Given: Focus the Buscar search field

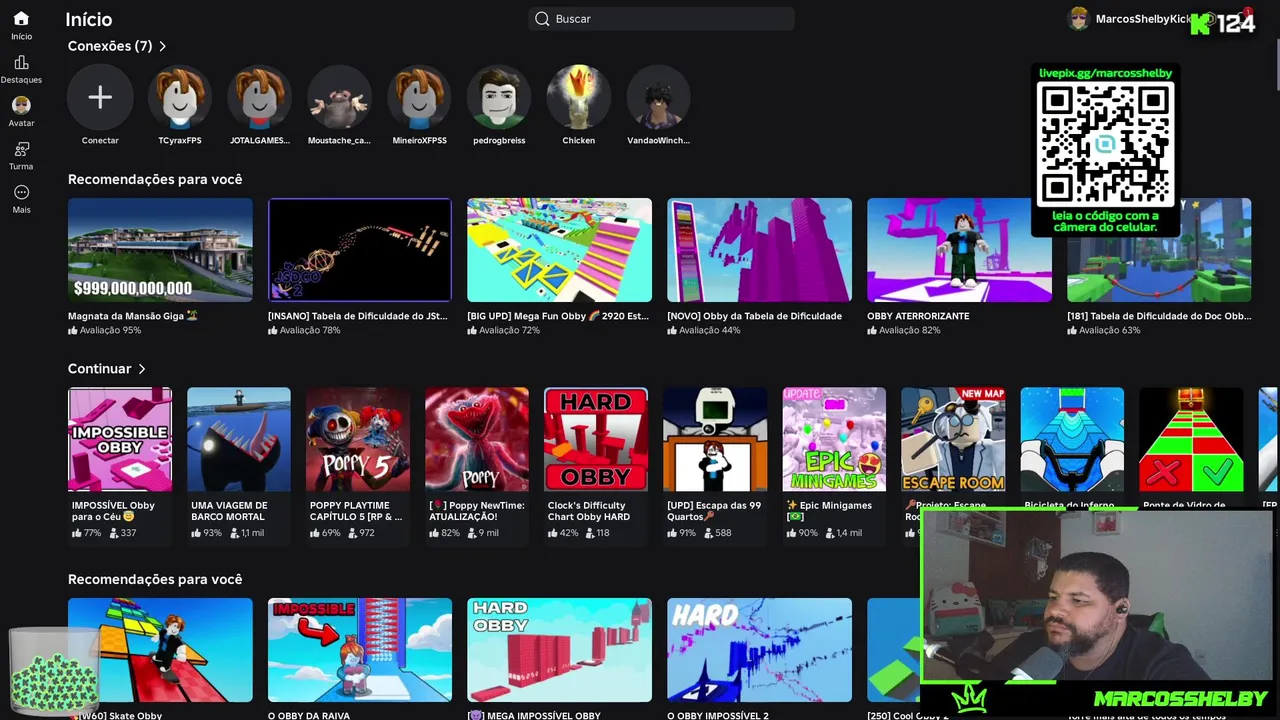Looking at the screenshot, I should [x=661, y=19].
